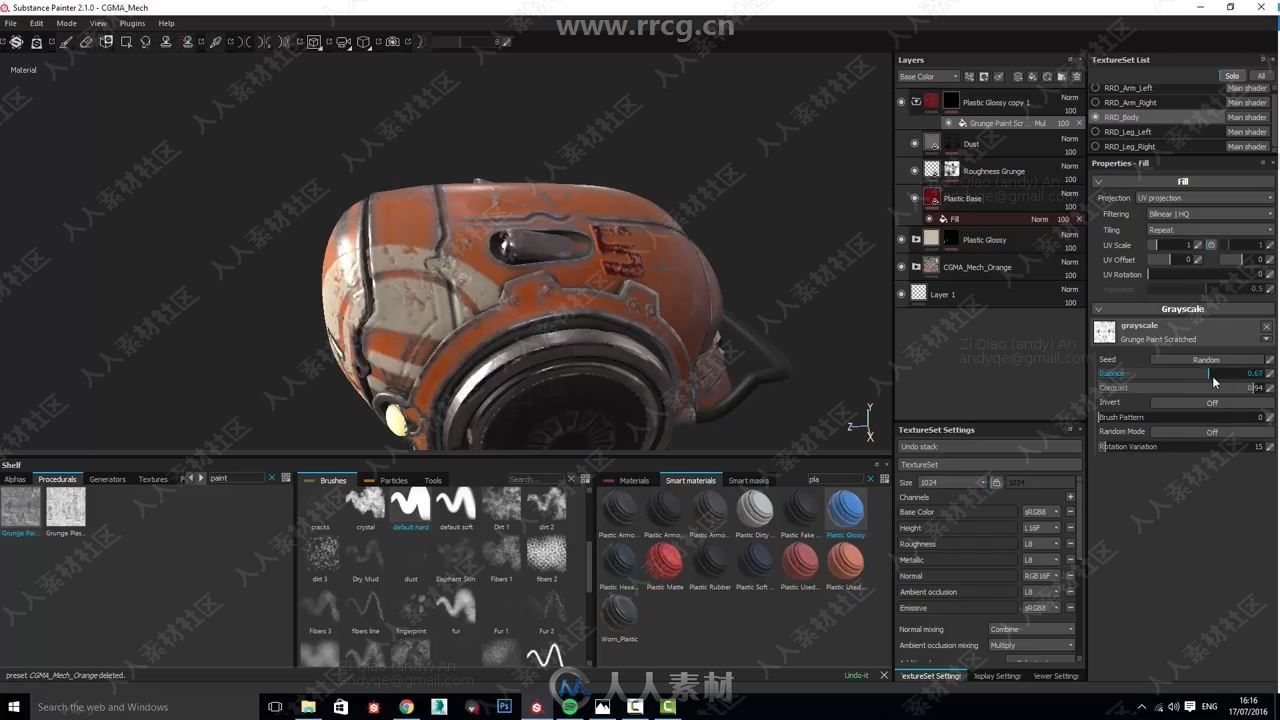
Task: Click the Undo stack button
Action: click(x=989, y=447)
